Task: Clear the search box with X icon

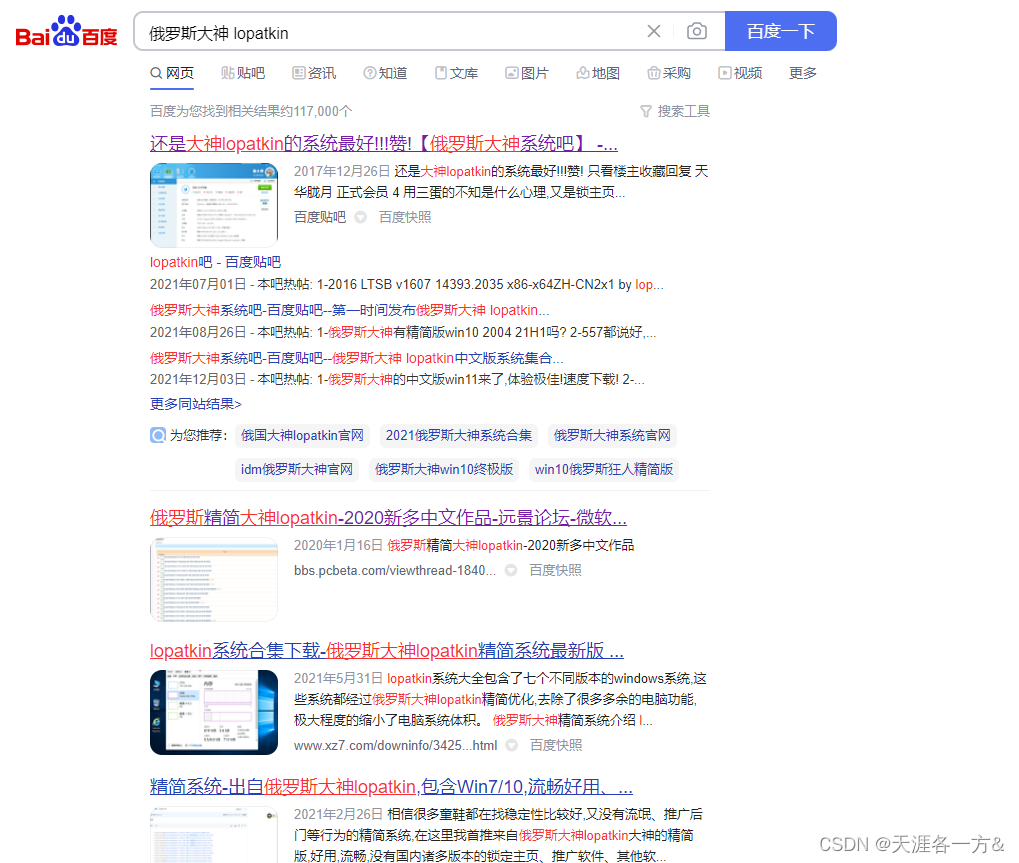Action: (x=654, y=31)
